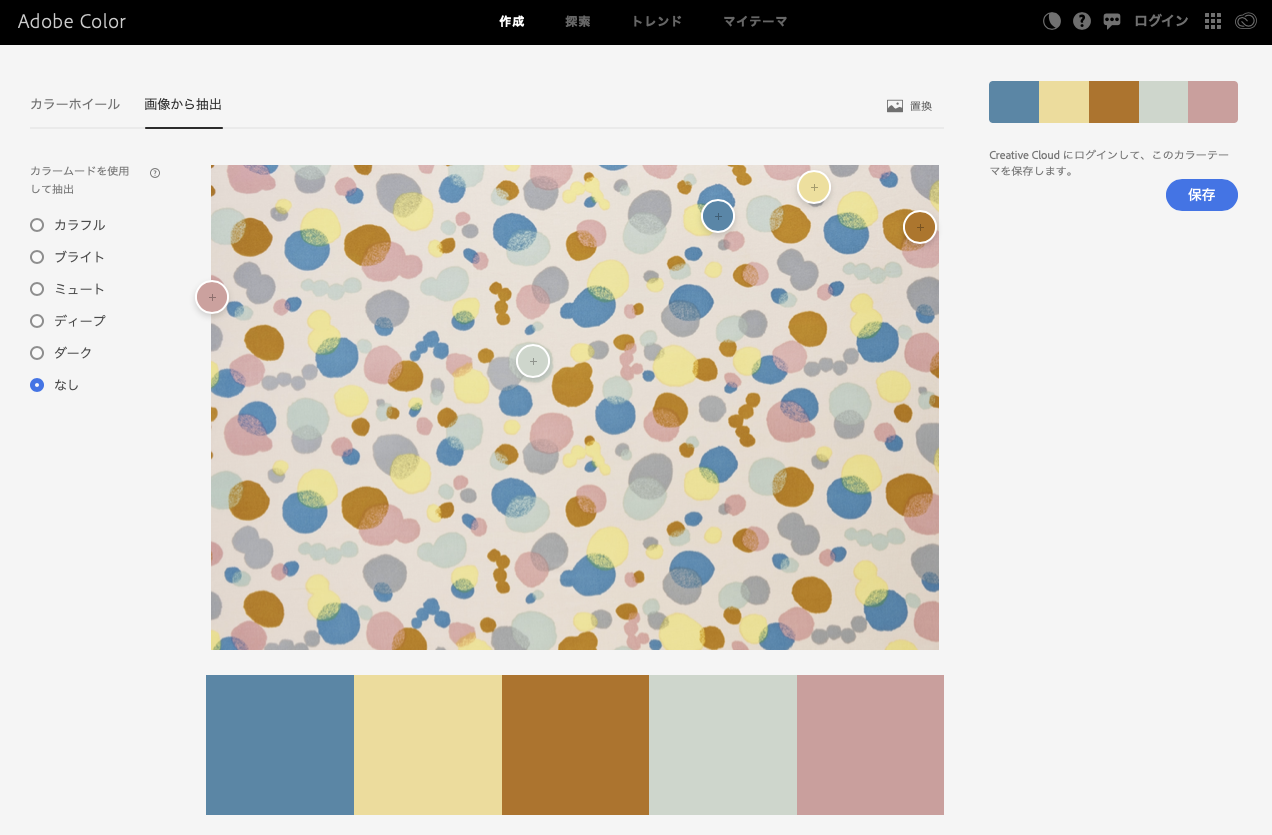
Task: Select the ミュート color mode
Action: [37, 289]
